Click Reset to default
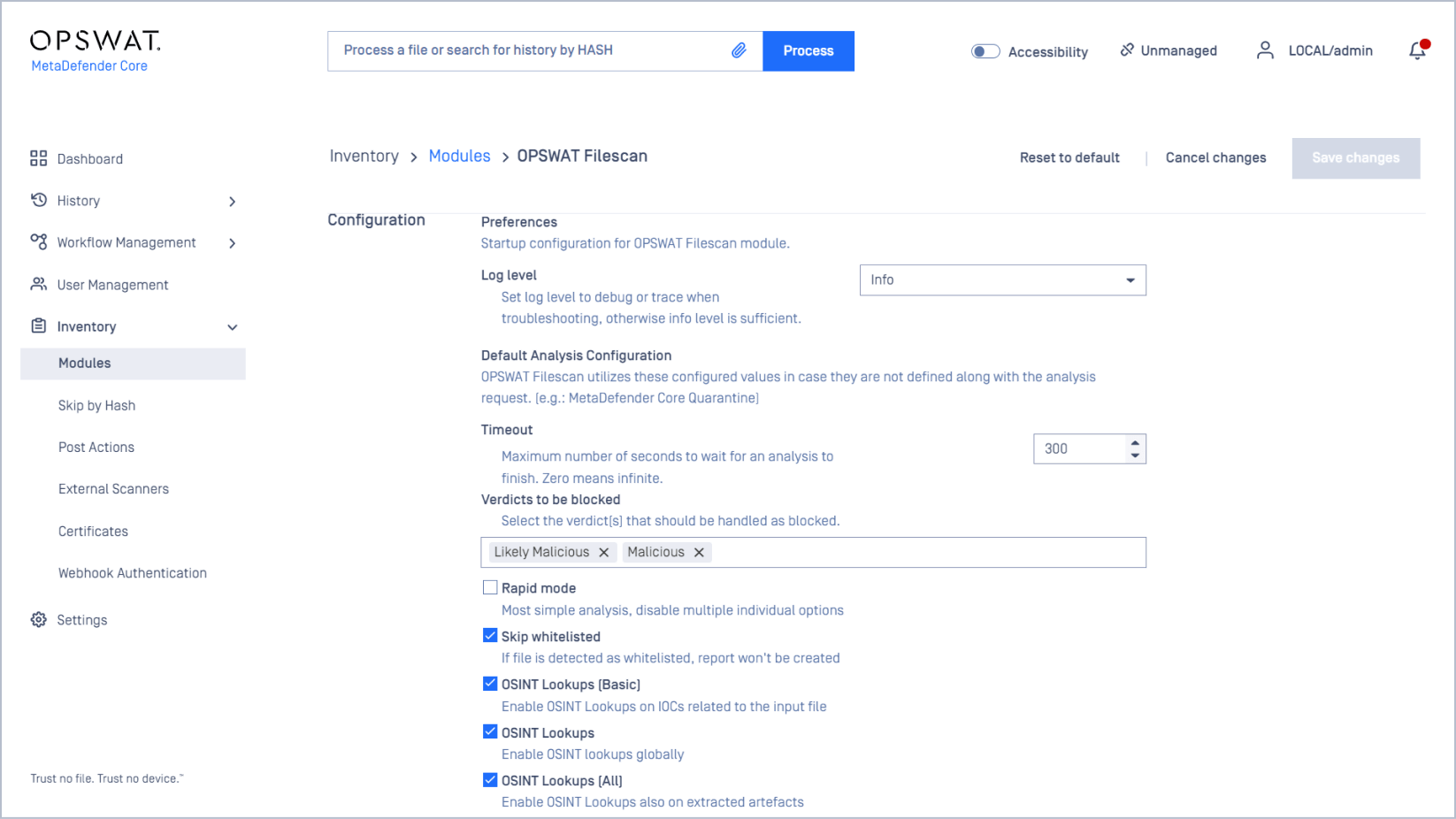The height and width of the screenshot is (819, 1456). [x=1069, y=157]
